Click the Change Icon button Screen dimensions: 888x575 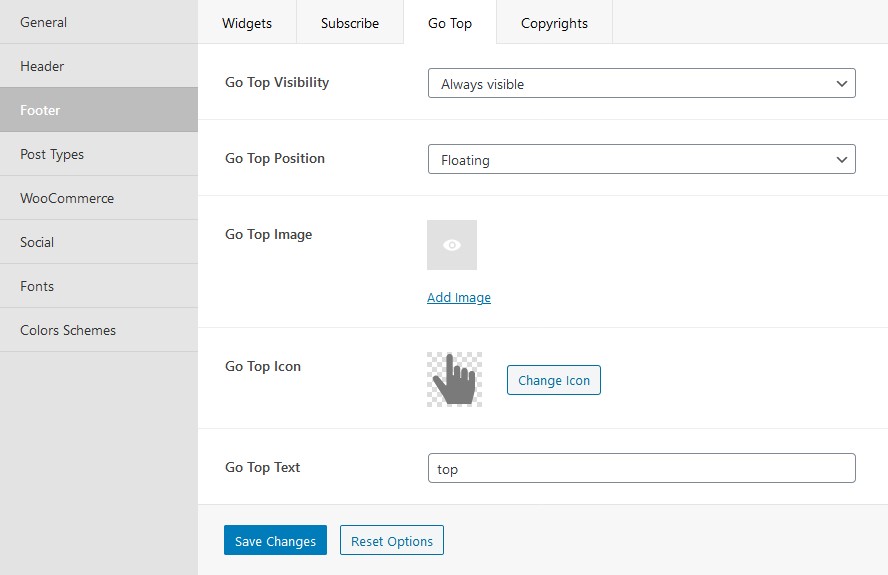[x=554, y=380]
